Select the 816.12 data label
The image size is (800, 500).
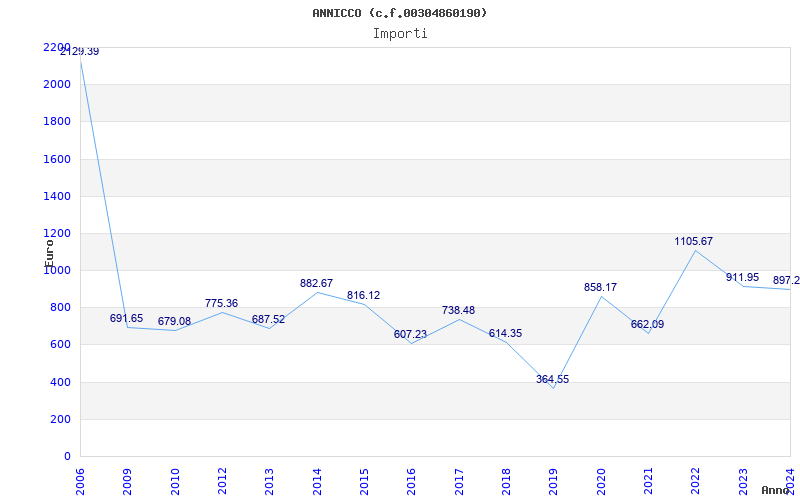(363, 295)
